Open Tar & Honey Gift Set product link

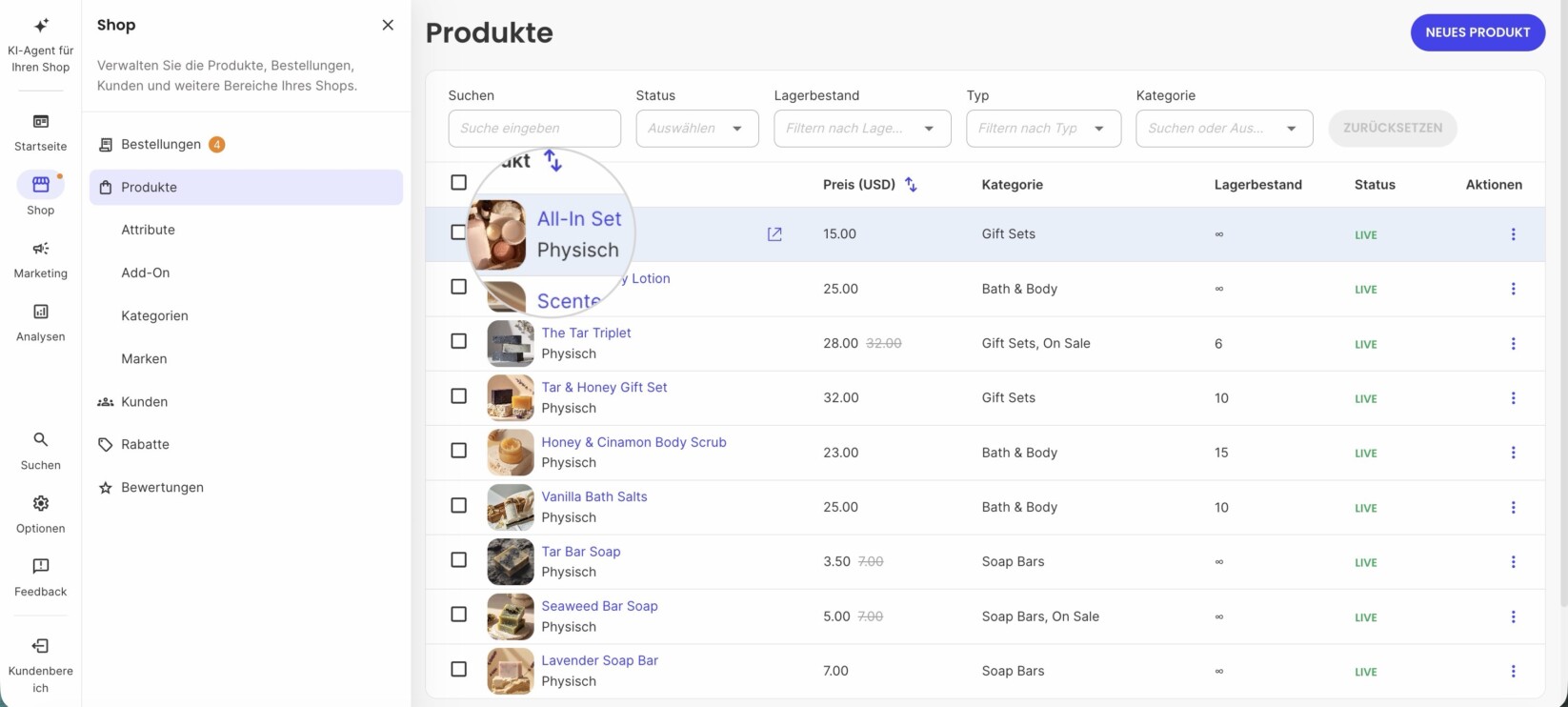click(604, 387)
